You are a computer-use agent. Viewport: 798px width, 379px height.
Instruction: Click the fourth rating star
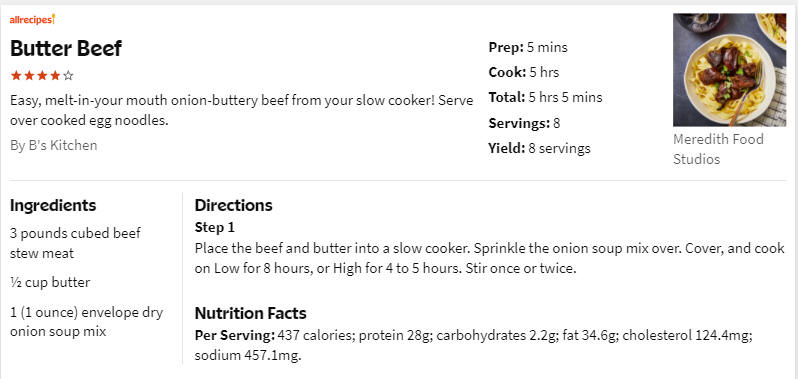(55, 76)
